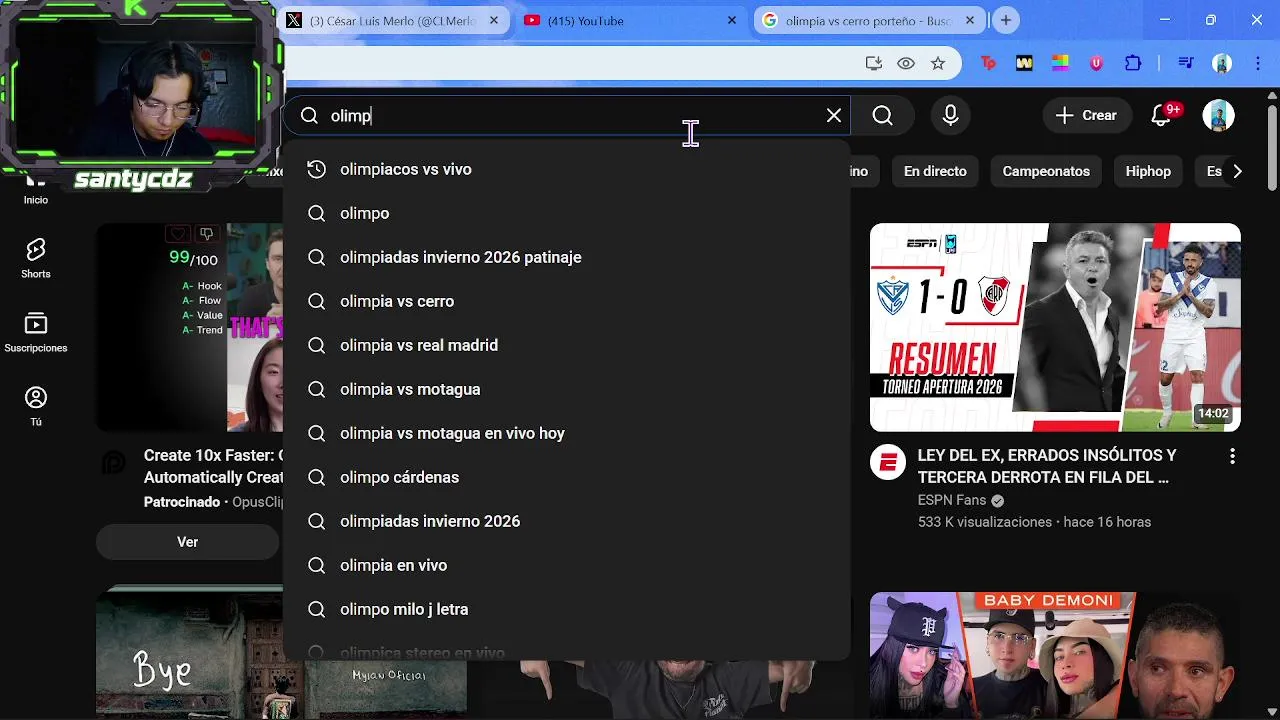Viewport: 1280px width, 720px height.
Task: Open the media control playlist icon
Action: pyautogui.click(x=1186, y=63)
